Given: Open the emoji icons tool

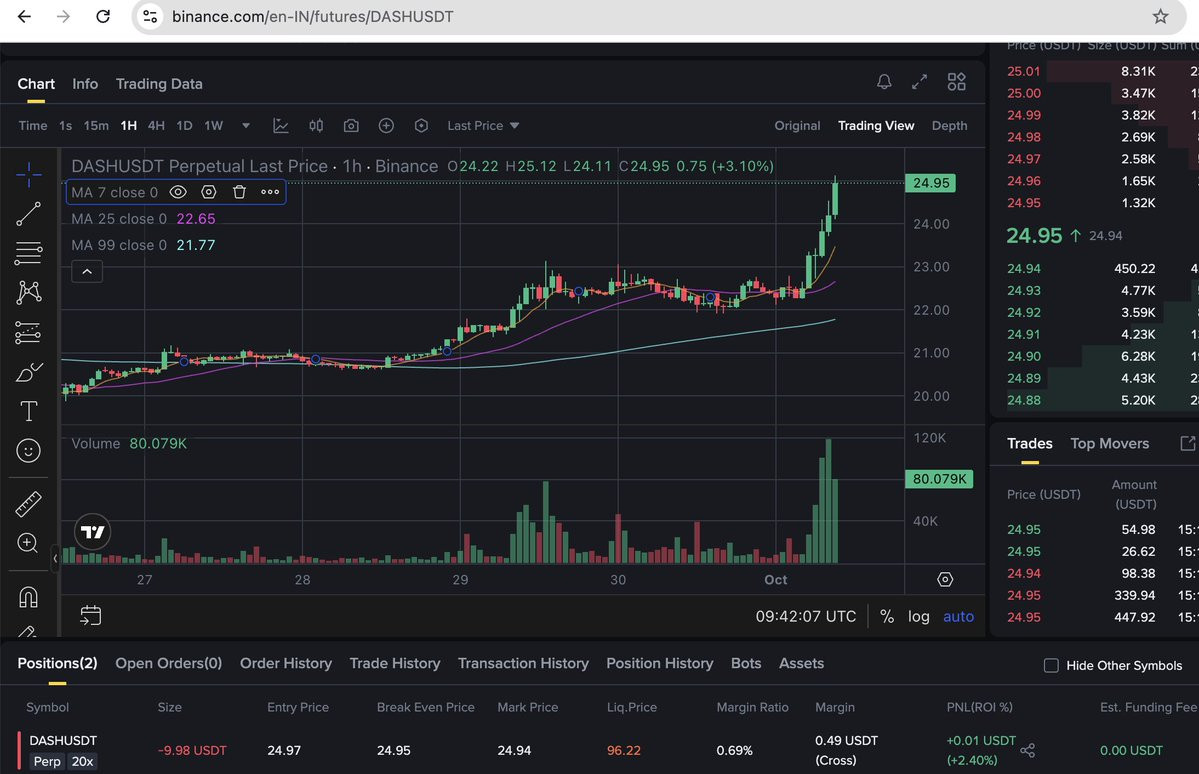Looking at the screenshot, I should 28,450.
